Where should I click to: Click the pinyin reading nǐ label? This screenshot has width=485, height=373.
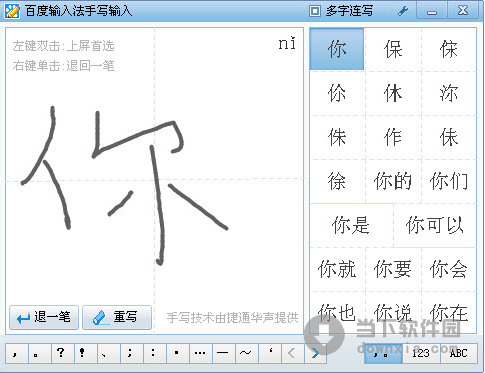click(x=287, y=44)
